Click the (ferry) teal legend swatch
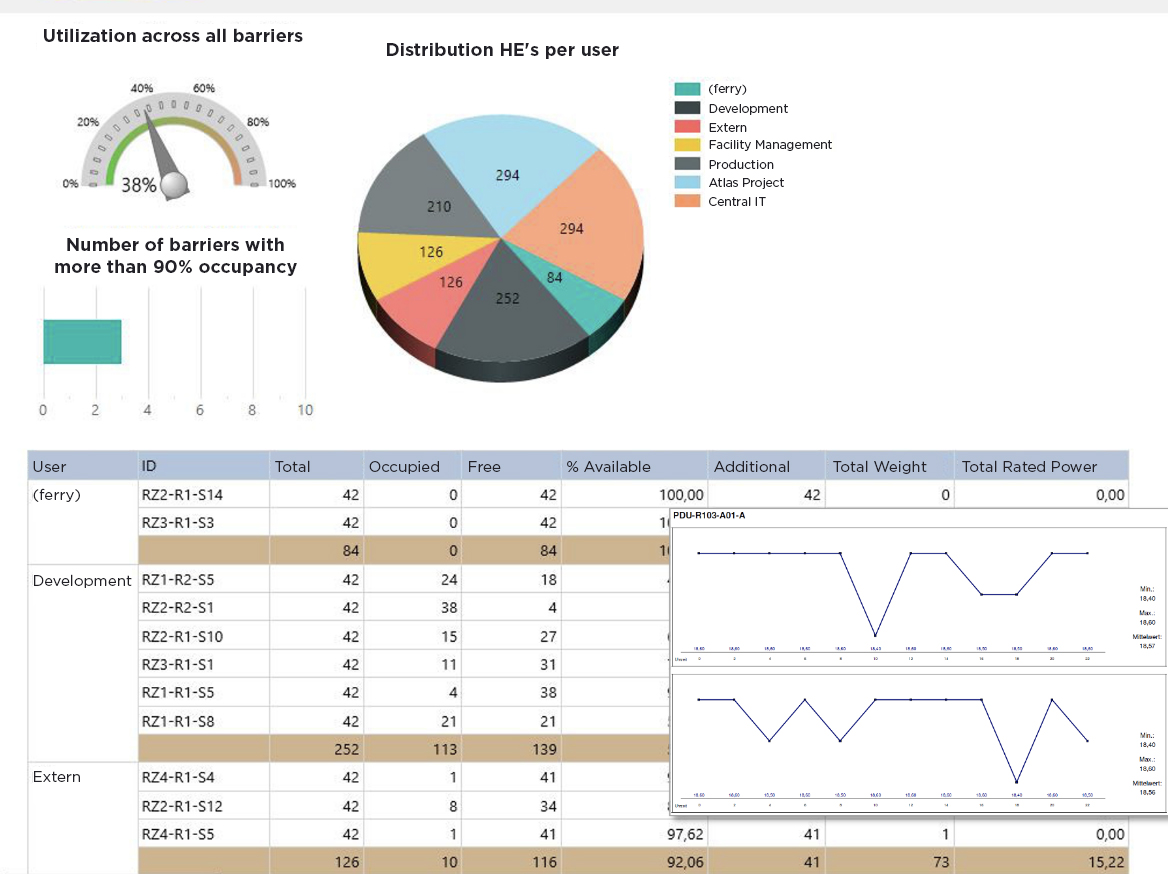This screenshot has height=874, width=1168. [x=688, y=89]
